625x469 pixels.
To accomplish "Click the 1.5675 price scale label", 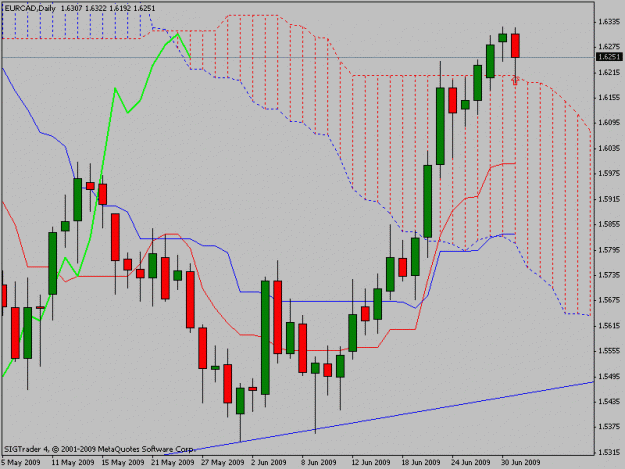I will point(609,300).
